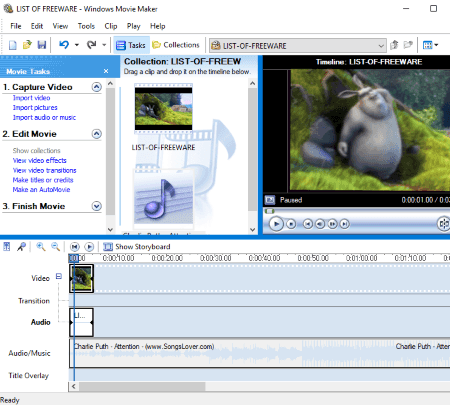Jump forward to the next clip in monitor
This screenshot has width=450, height=405.
345,224
